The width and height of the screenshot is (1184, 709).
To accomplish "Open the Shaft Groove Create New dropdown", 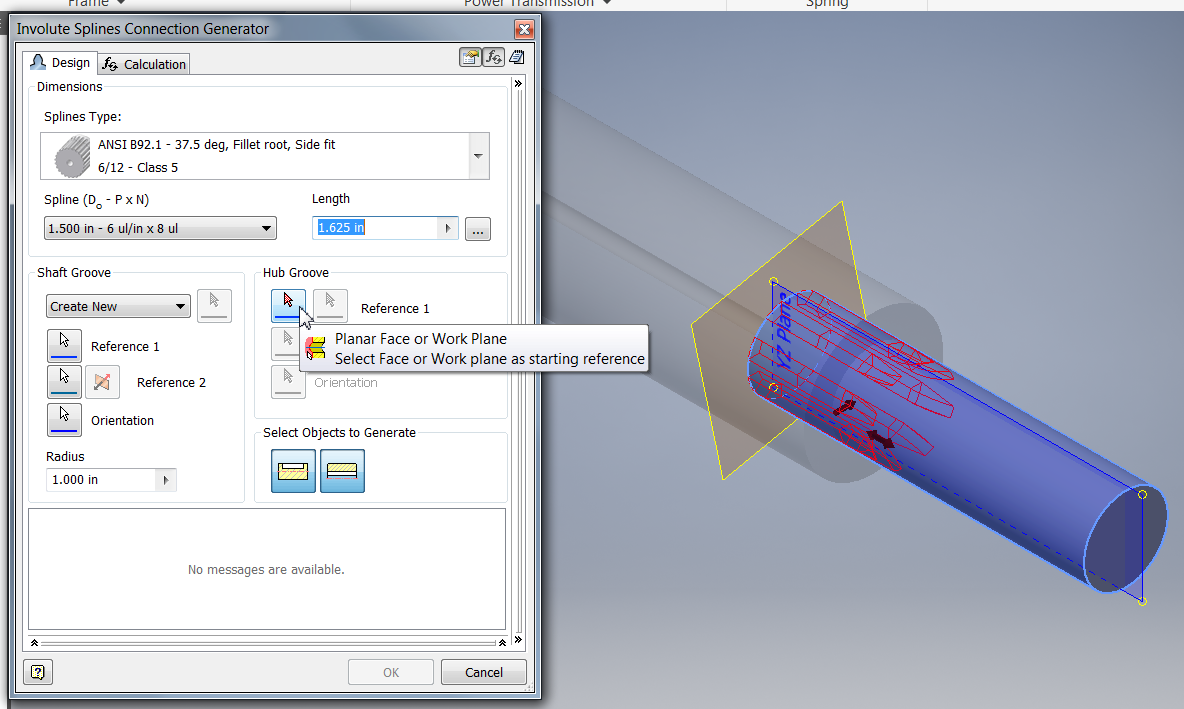I will pyautogui.click(x=118, y=307).
